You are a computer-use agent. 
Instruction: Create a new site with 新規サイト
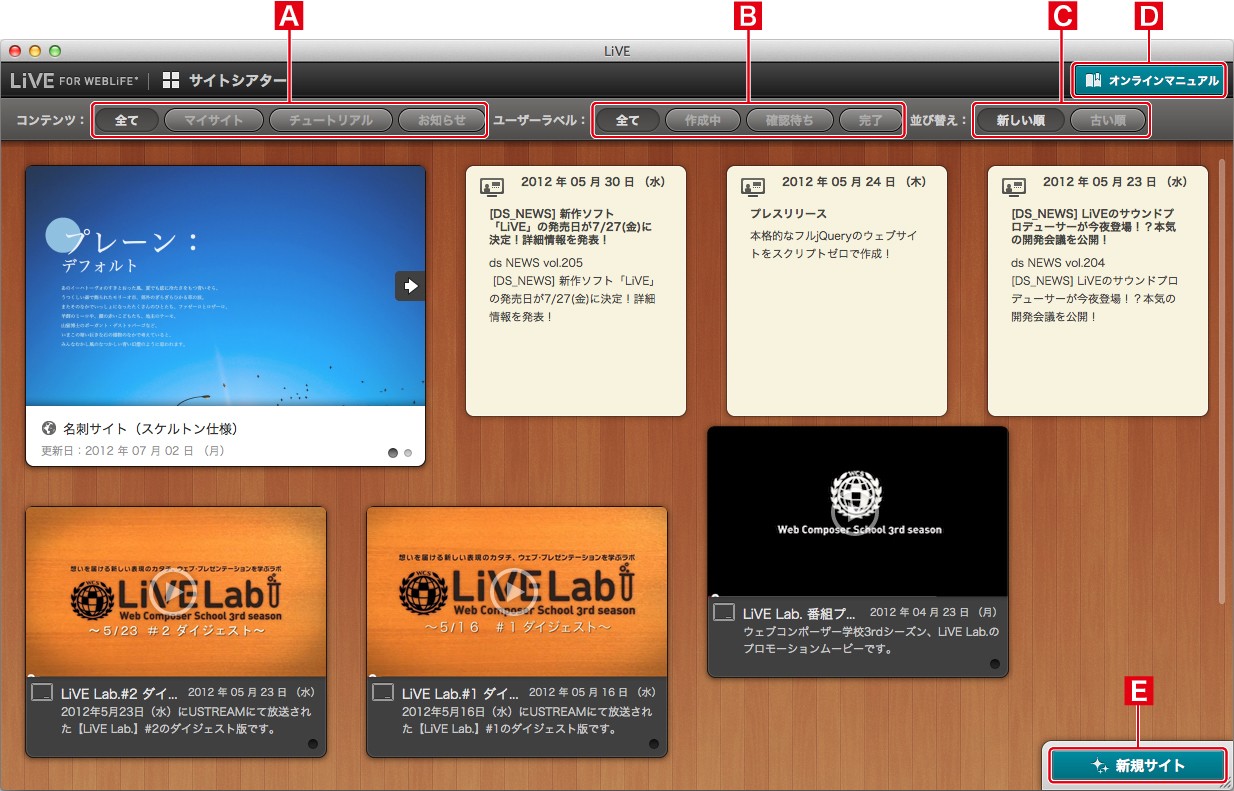click(x=1138, y=766)
